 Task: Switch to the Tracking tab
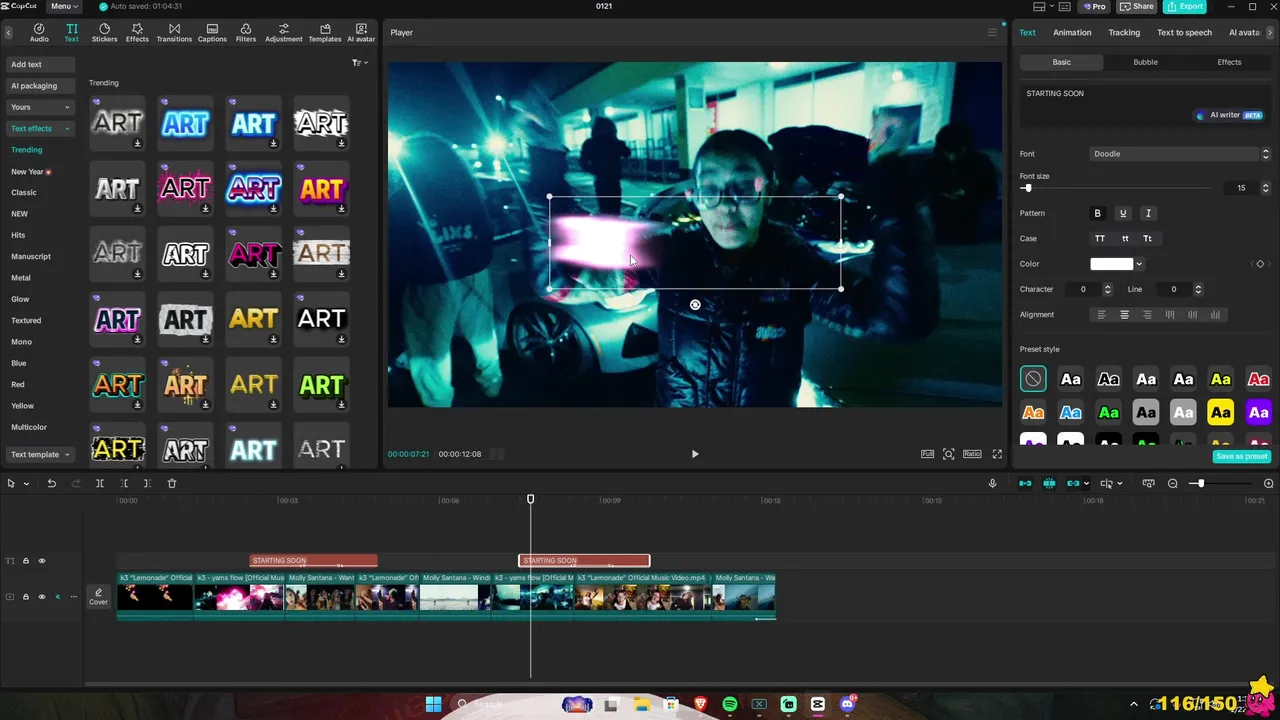[1124, 32]
